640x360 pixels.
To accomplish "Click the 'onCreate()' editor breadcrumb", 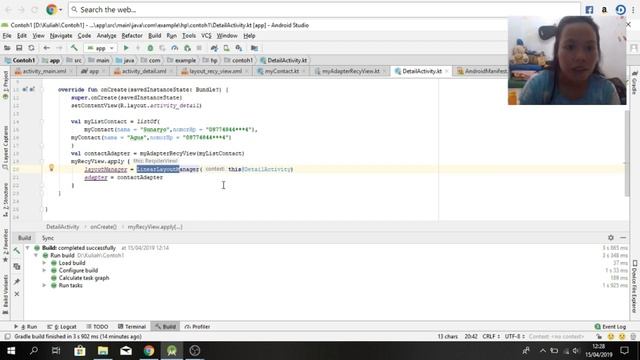I will [103, 227].
